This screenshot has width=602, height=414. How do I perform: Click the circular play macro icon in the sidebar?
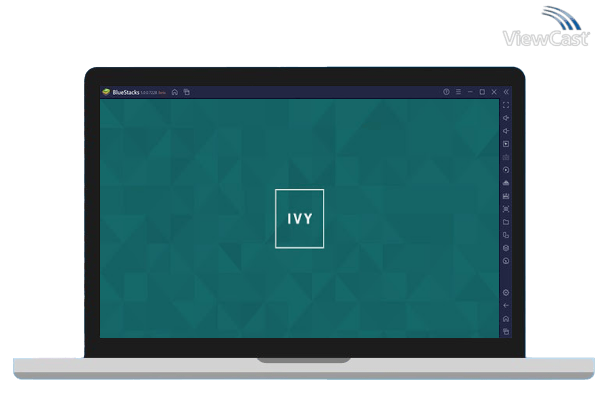[x=506, y=170]
